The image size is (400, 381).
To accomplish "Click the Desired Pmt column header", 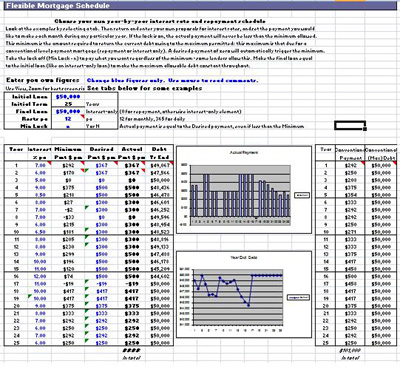I will click(x=102, y=153).
